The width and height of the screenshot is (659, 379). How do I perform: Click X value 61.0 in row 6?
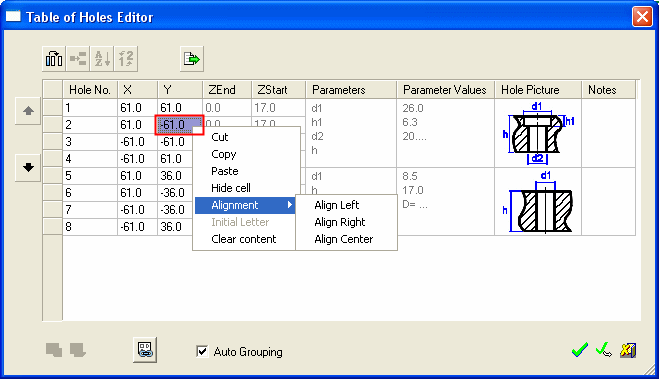click(x=137, y=193)
